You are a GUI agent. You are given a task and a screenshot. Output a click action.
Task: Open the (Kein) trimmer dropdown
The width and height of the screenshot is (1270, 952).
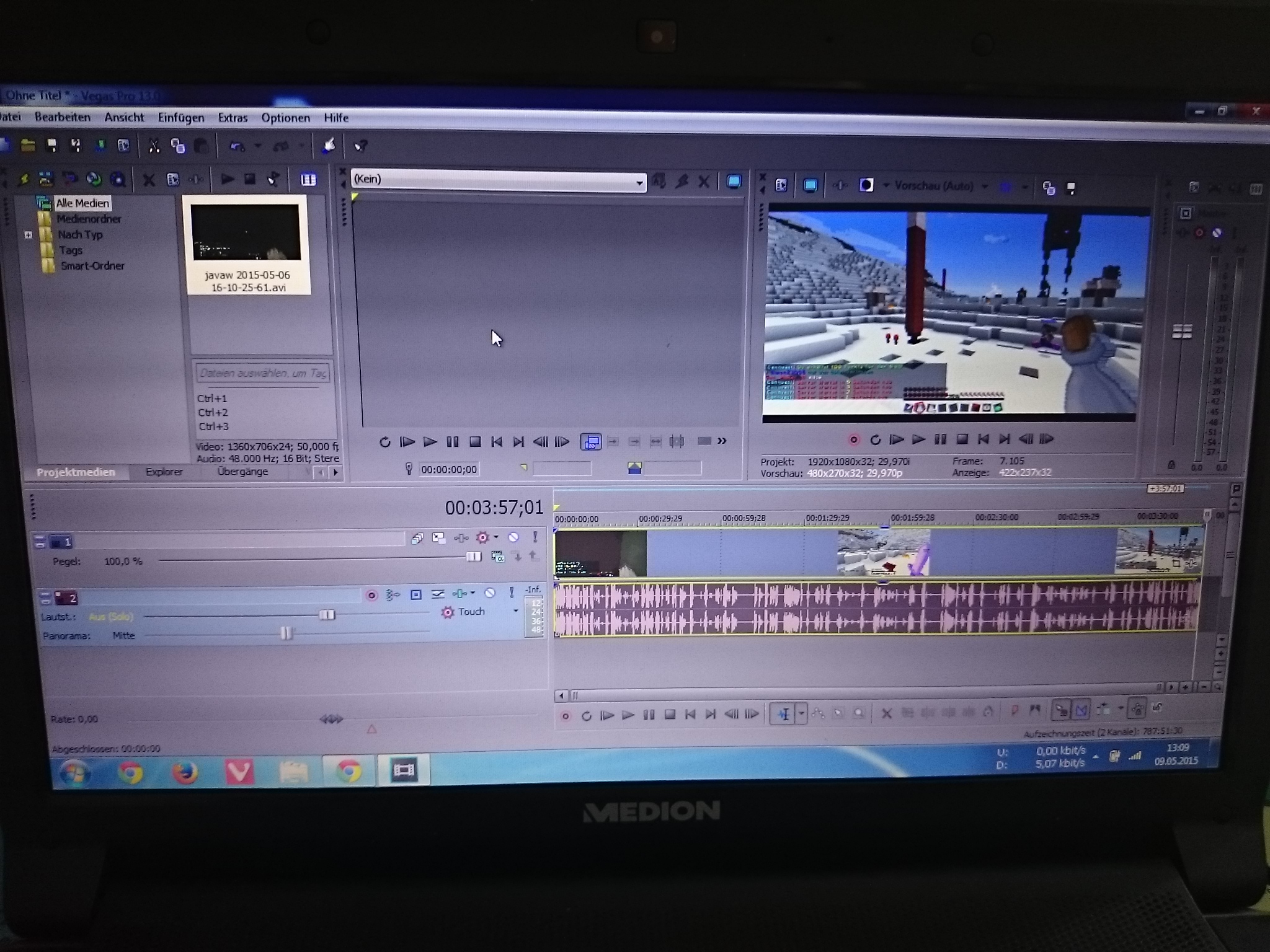pyautogui.click(x=639, y=182)
